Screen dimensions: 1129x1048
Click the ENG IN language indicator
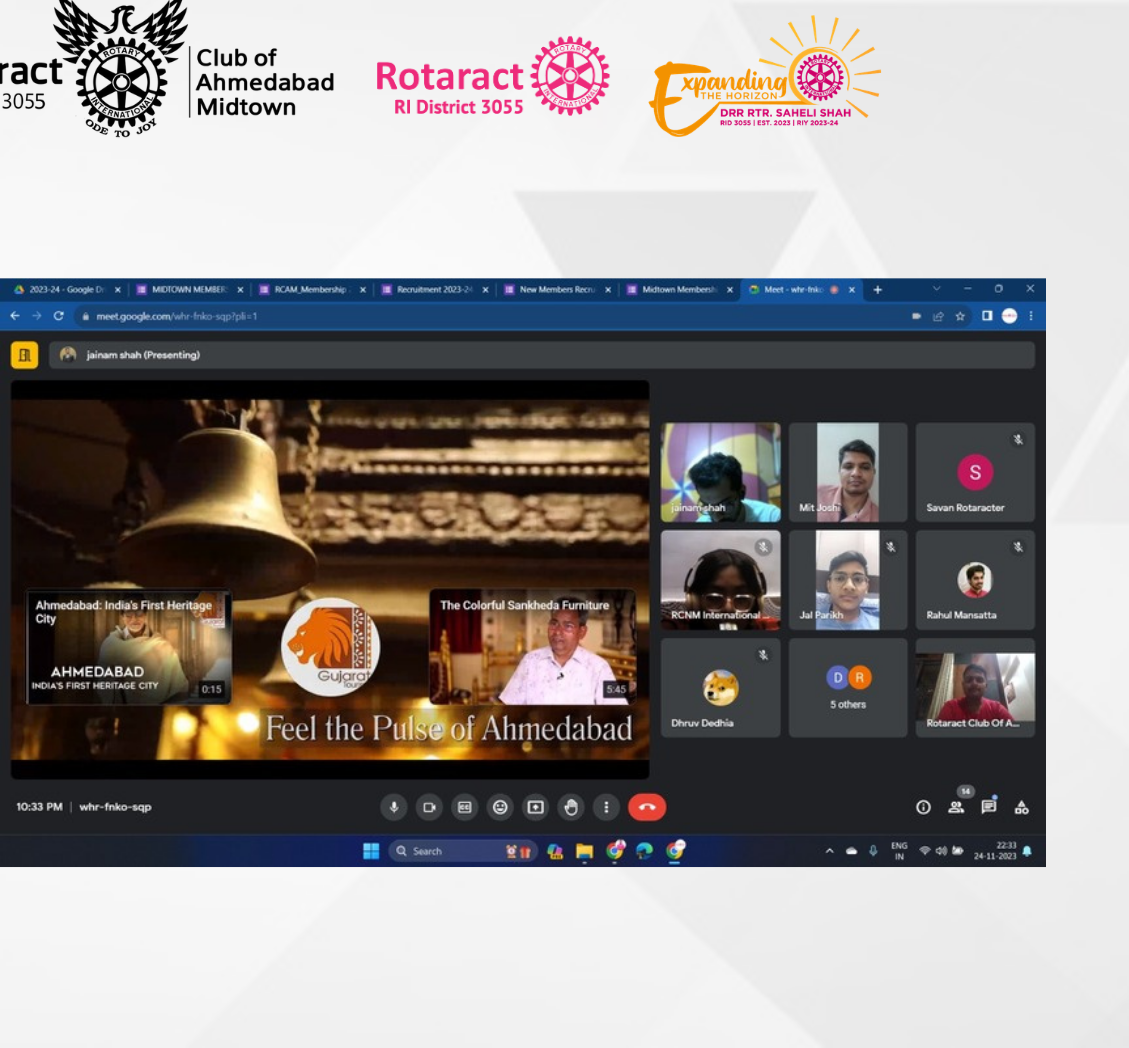[899, 851]
